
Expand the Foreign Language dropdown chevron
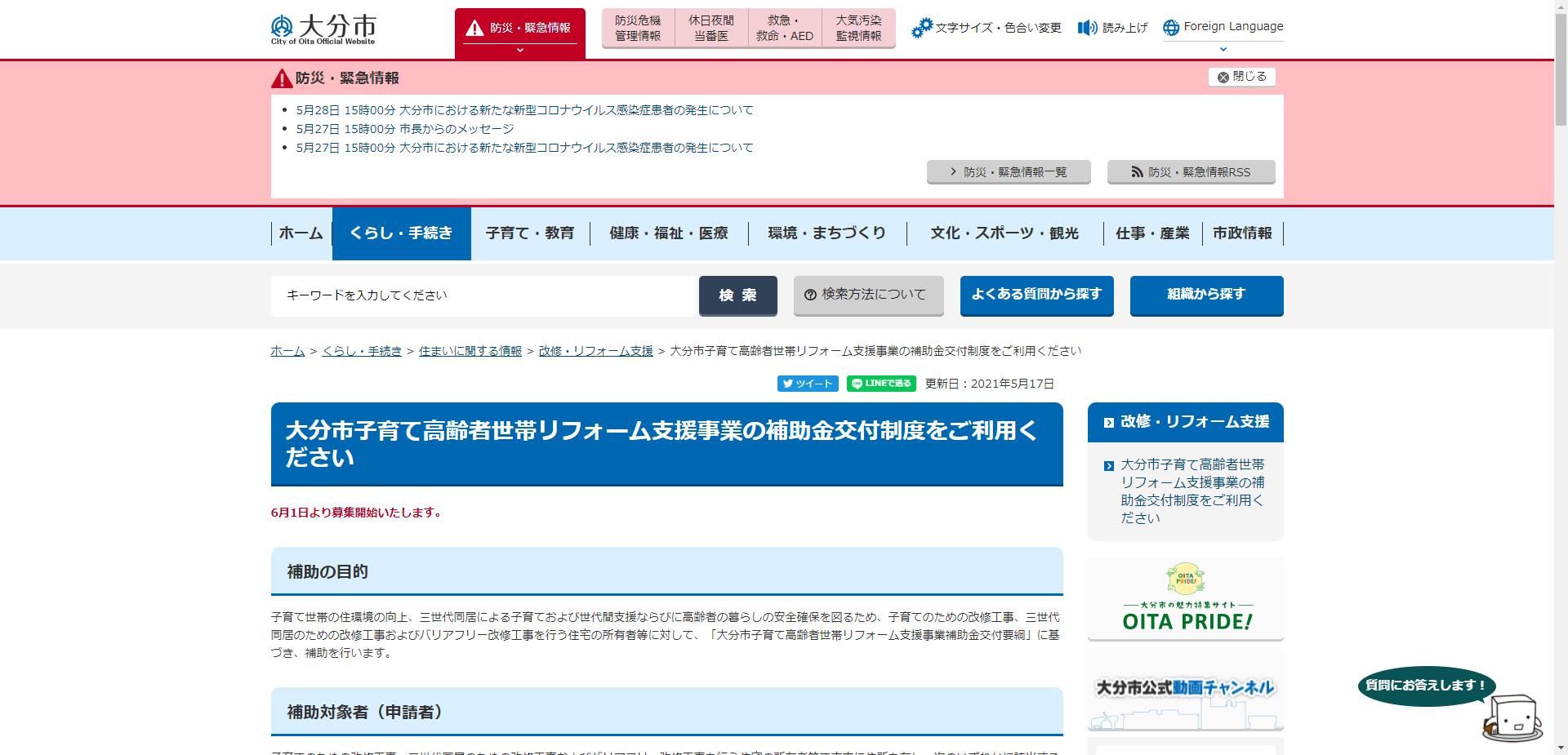1223,49
